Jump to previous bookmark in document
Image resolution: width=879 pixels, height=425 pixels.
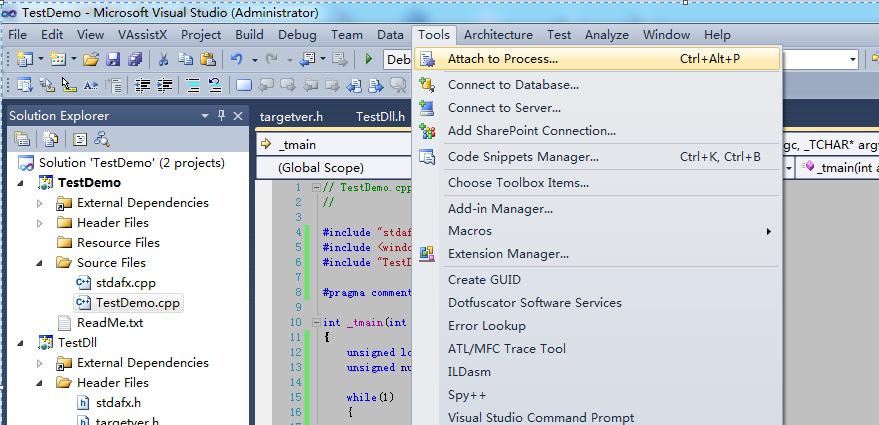coord(354,85)
